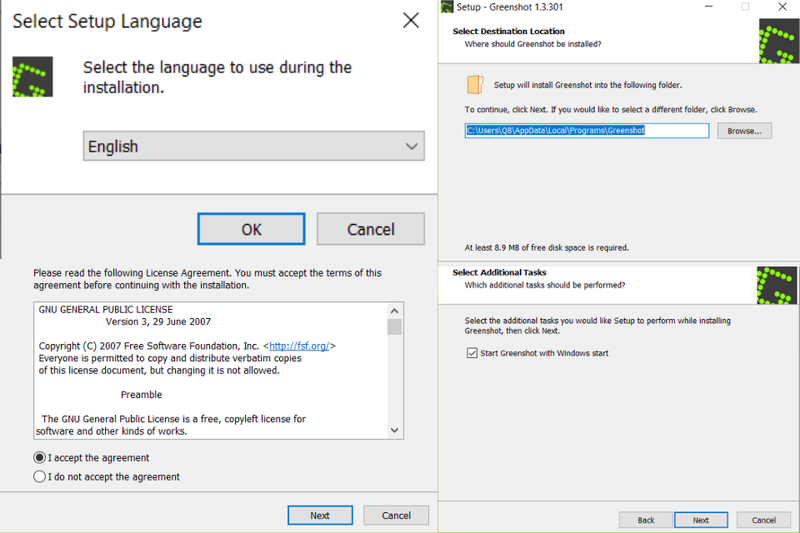
Task: Click the Preamble heading in license
Action: tap(141, 395)
